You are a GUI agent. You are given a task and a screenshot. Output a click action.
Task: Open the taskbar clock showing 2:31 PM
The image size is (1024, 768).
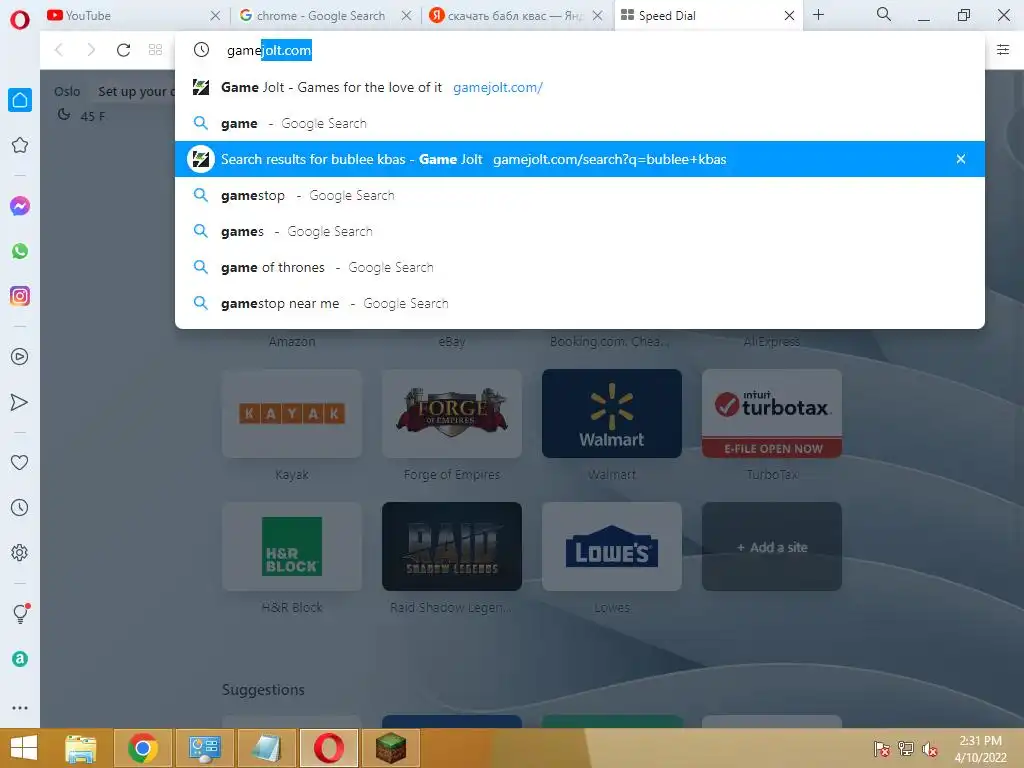click(980, 749)
